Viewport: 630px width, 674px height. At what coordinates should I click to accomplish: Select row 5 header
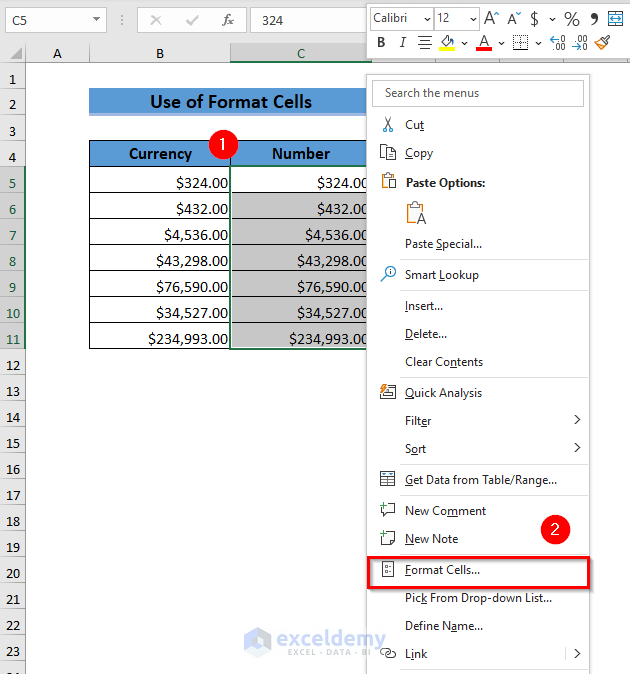(12, 184)
